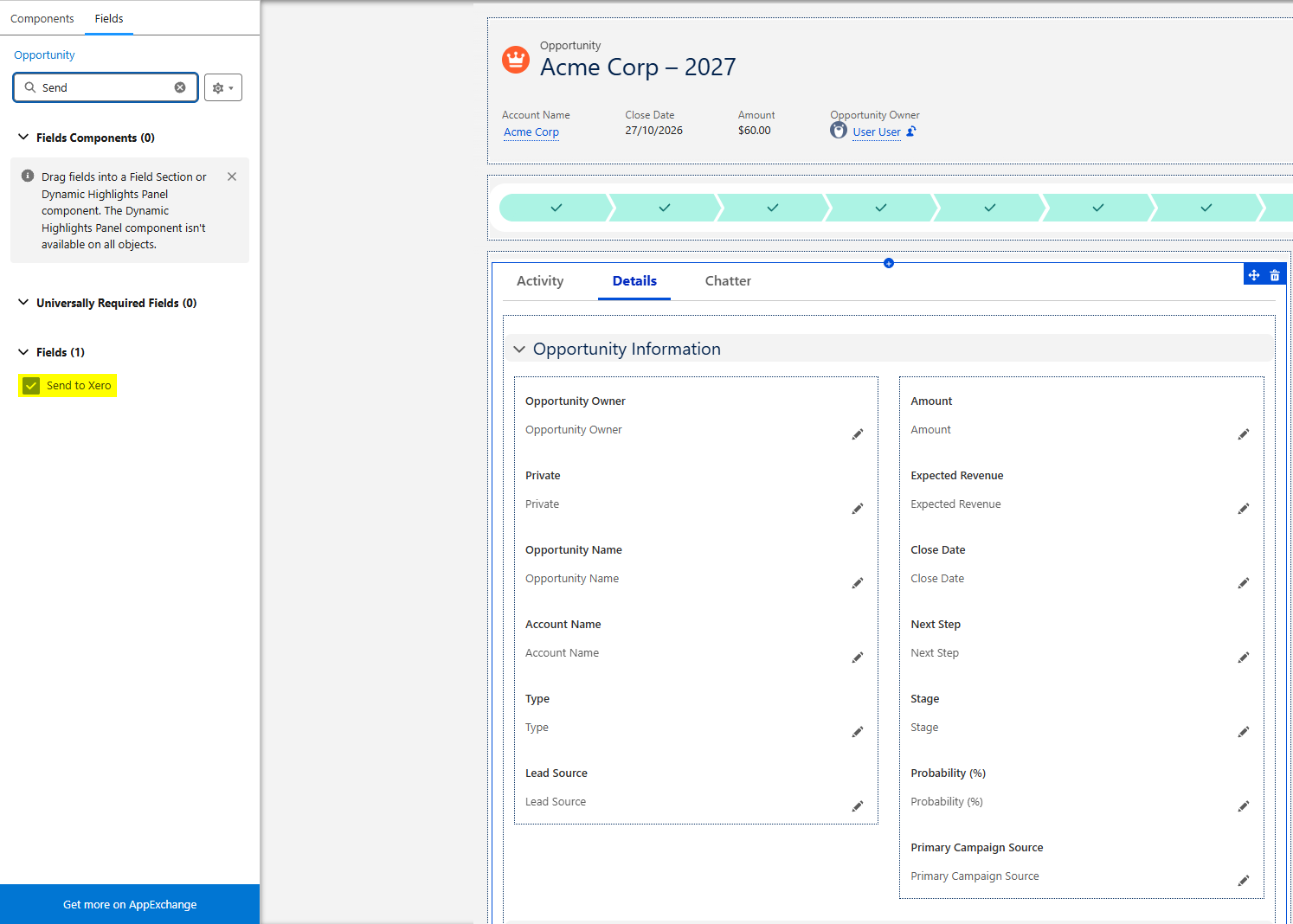Click the add component plus handle above tabs
The image size is (1293, 924).
click(889, 263)
